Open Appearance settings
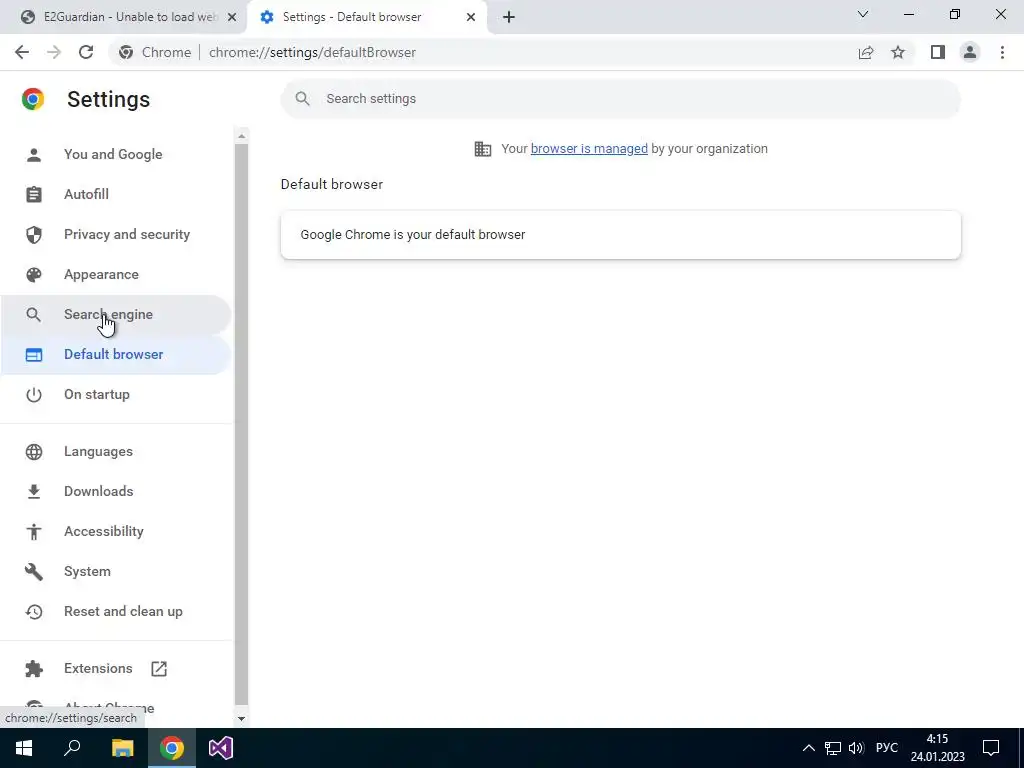This screenshot has height=768, width=1024. pyautogui.click(x=116, y=274)
